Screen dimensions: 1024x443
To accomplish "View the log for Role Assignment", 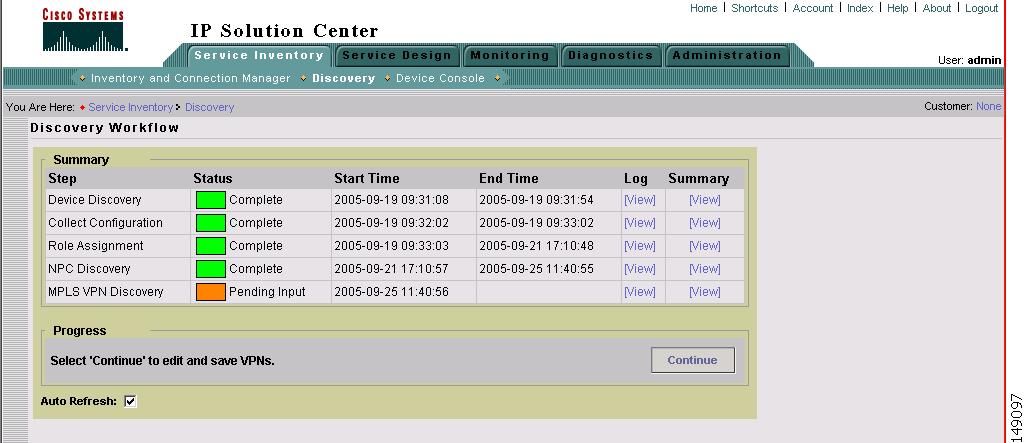I will (639, 246).
